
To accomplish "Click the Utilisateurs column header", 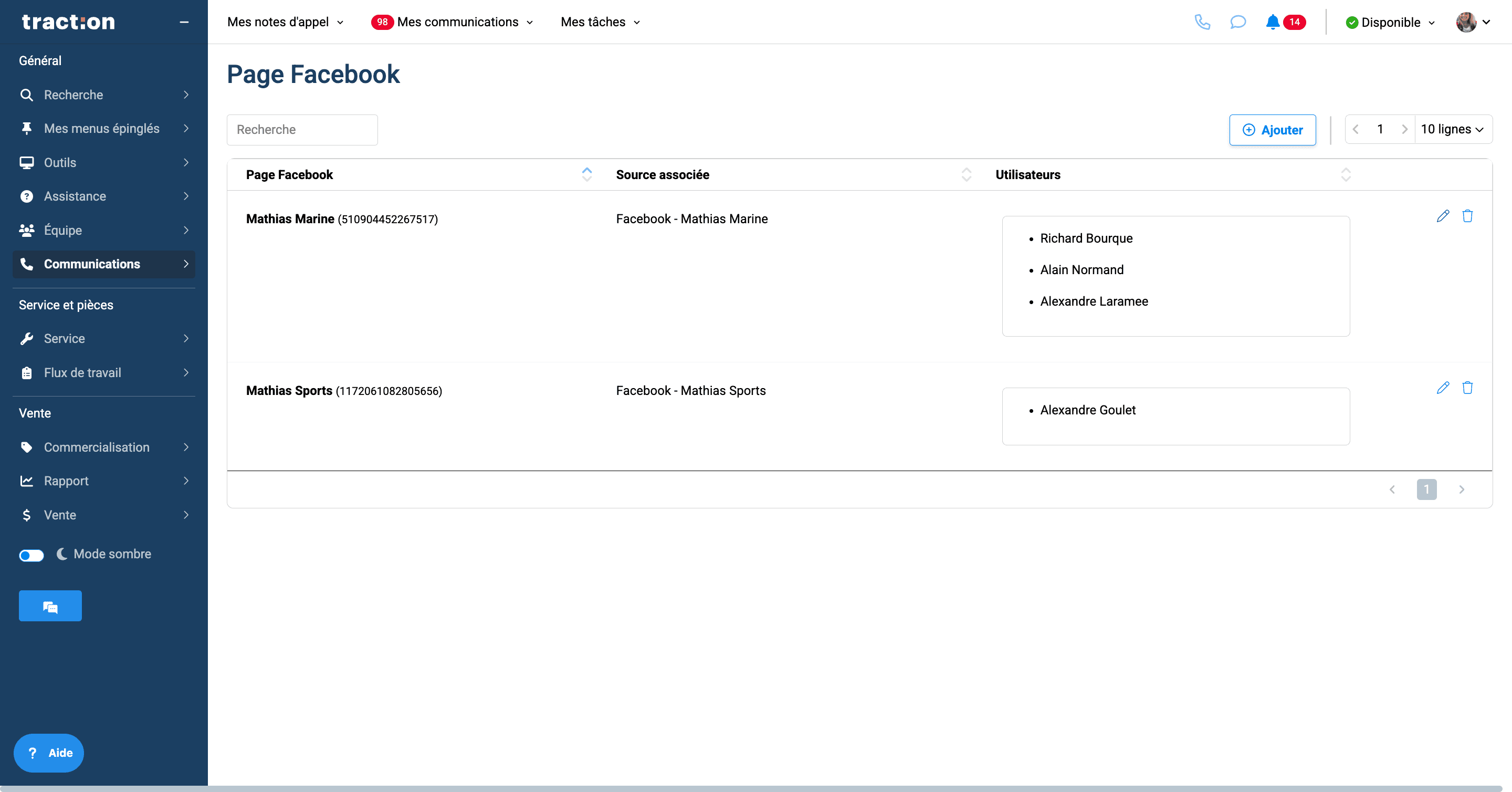I will [x=1028, y=175].
